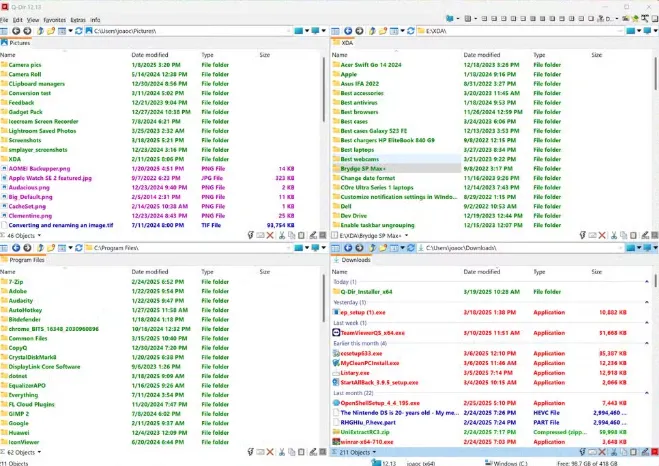Click paste icon in Program Files status bar
Viewport: 659px width, 466px height.
tap(301, 452)
